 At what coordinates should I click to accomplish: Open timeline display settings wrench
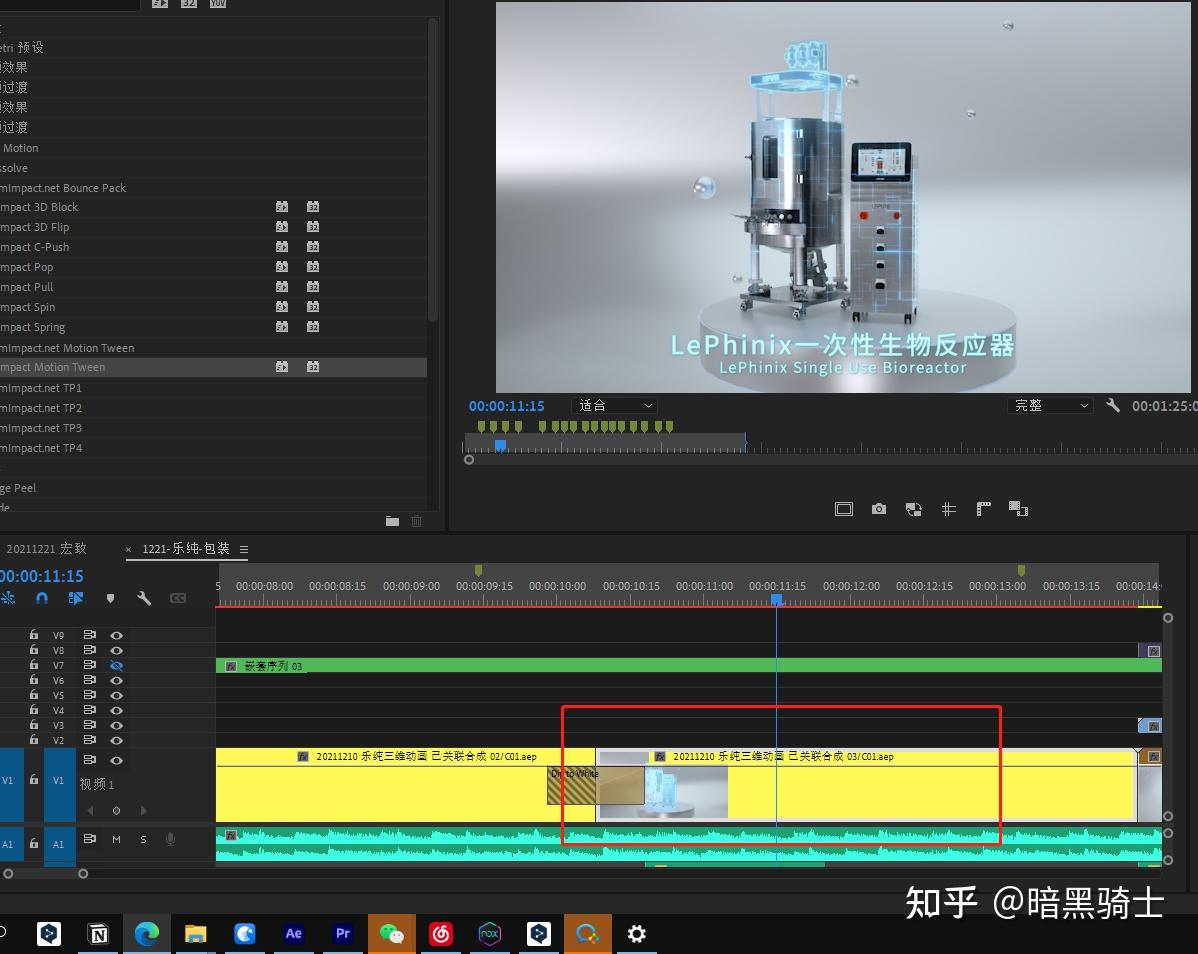(144, 598)
